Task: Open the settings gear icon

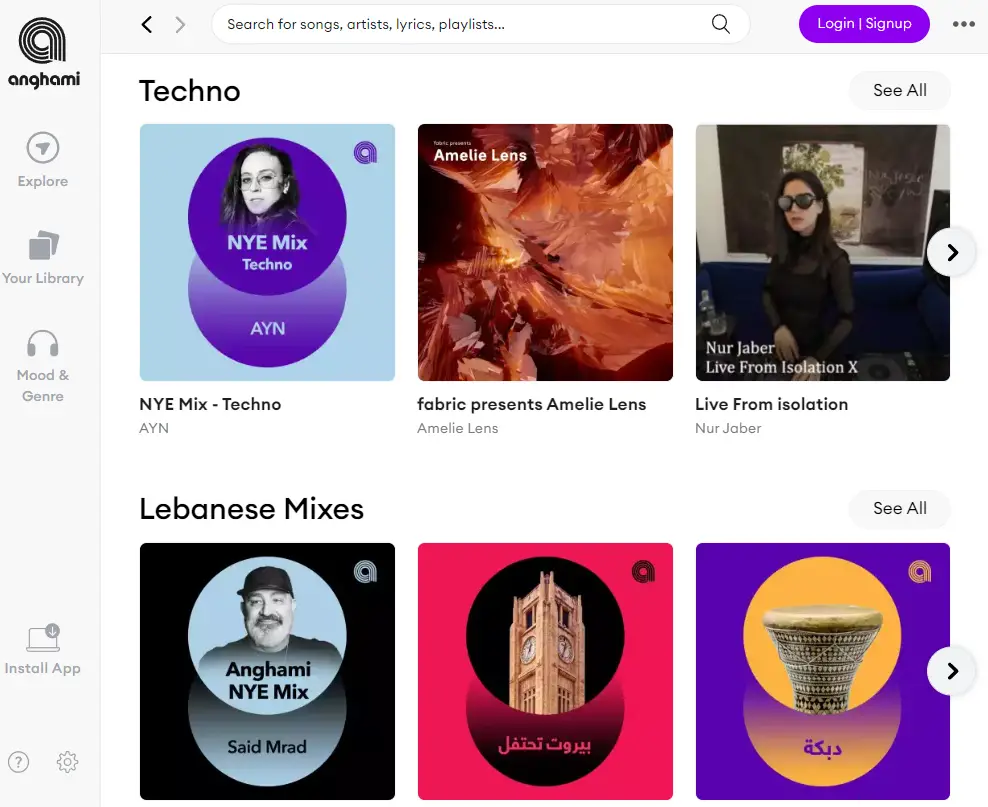Action: 67,762
